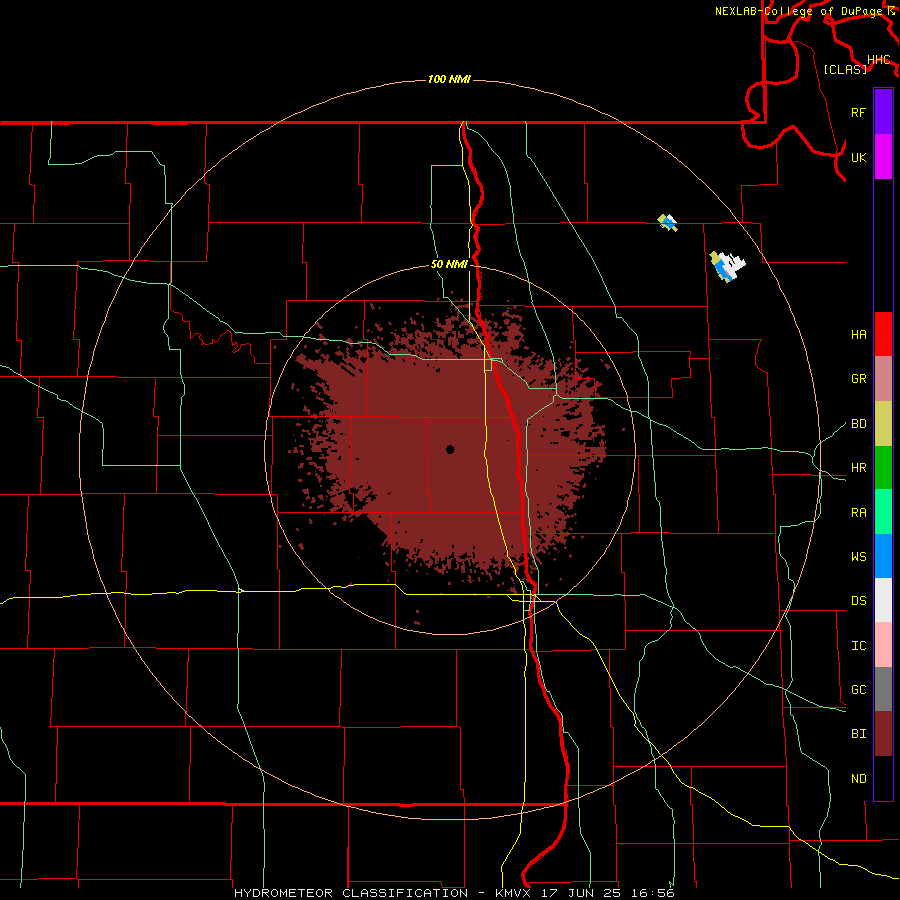This screenshot has width=900, height=900.
Task: Click the BD yellow legend swatch
Action: tap(883, 424)
